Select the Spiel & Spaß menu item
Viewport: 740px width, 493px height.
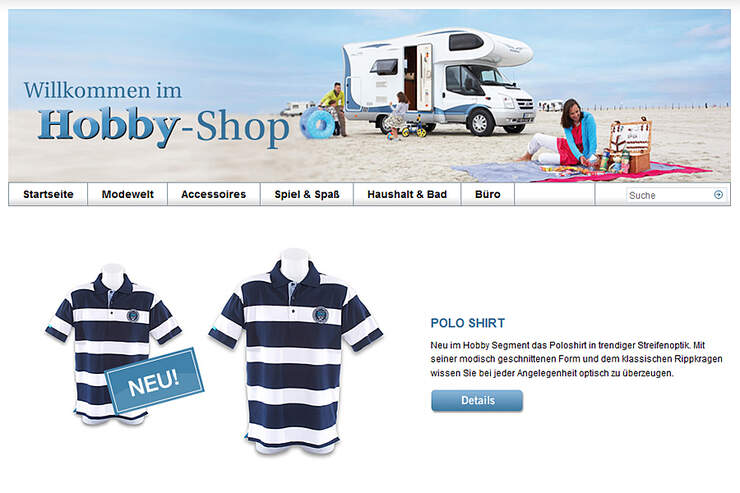[307, 194]
